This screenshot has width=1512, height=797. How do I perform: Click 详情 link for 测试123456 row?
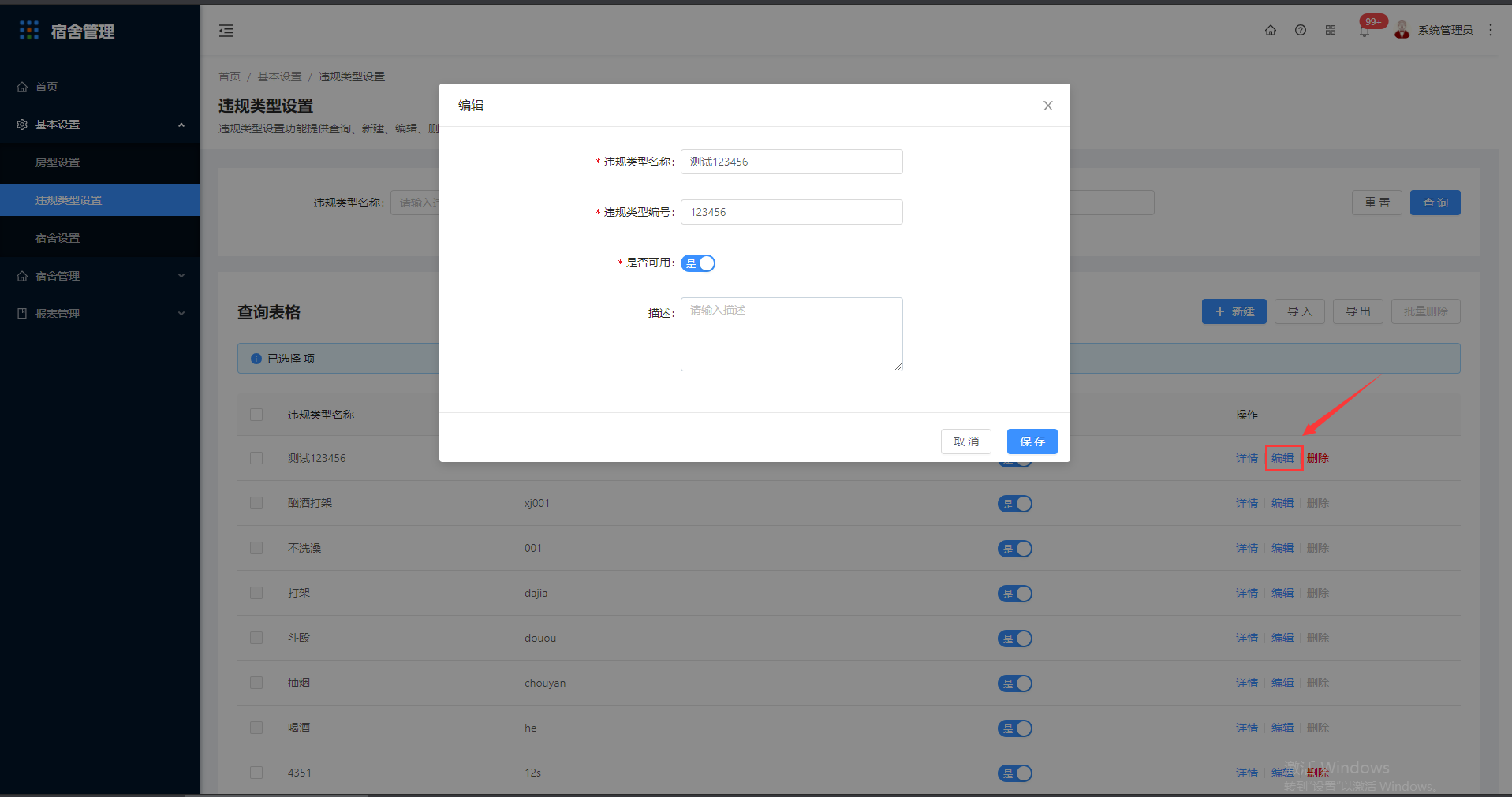coord(1247,458)
